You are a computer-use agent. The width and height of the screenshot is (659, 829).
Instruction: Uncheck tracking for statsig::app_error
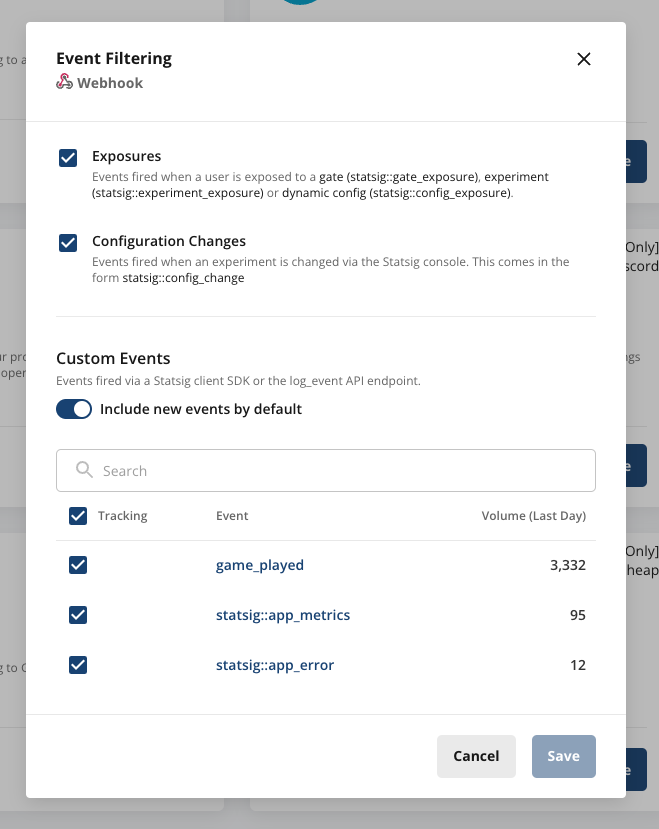click(78, 665)
